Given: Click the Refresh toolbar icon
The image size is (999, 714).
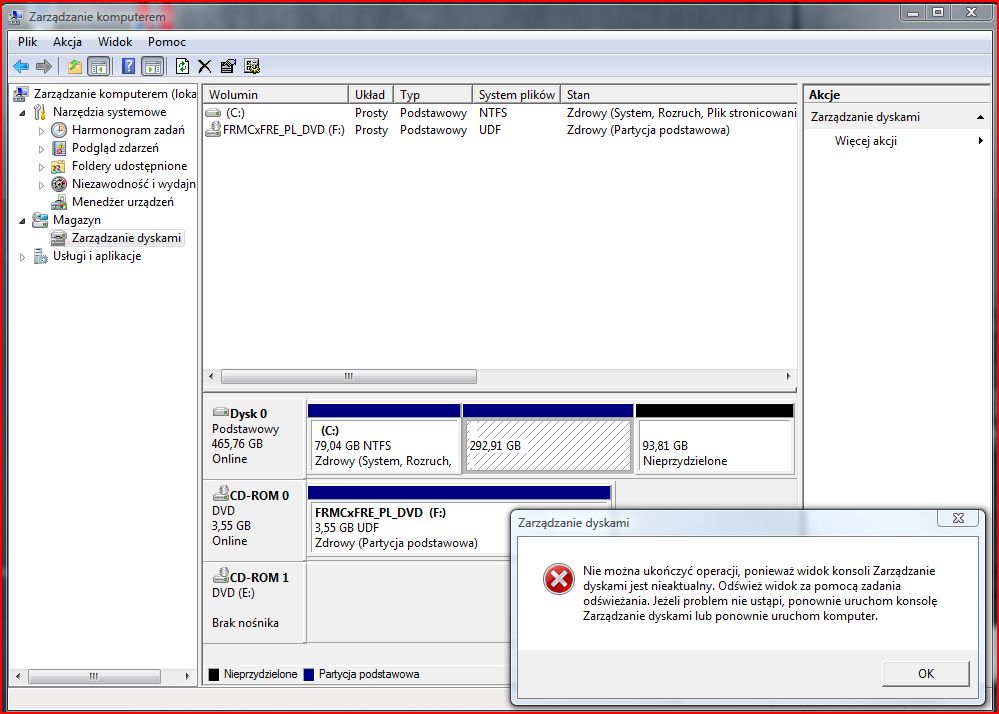Looking at the screenshot, I should [x=182, y=66].
